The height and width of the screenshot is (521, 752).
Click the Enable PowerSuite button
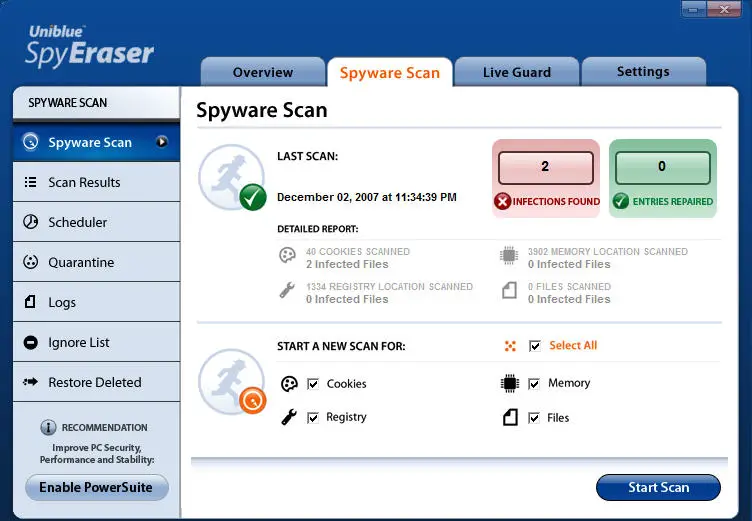click(96, 487)
